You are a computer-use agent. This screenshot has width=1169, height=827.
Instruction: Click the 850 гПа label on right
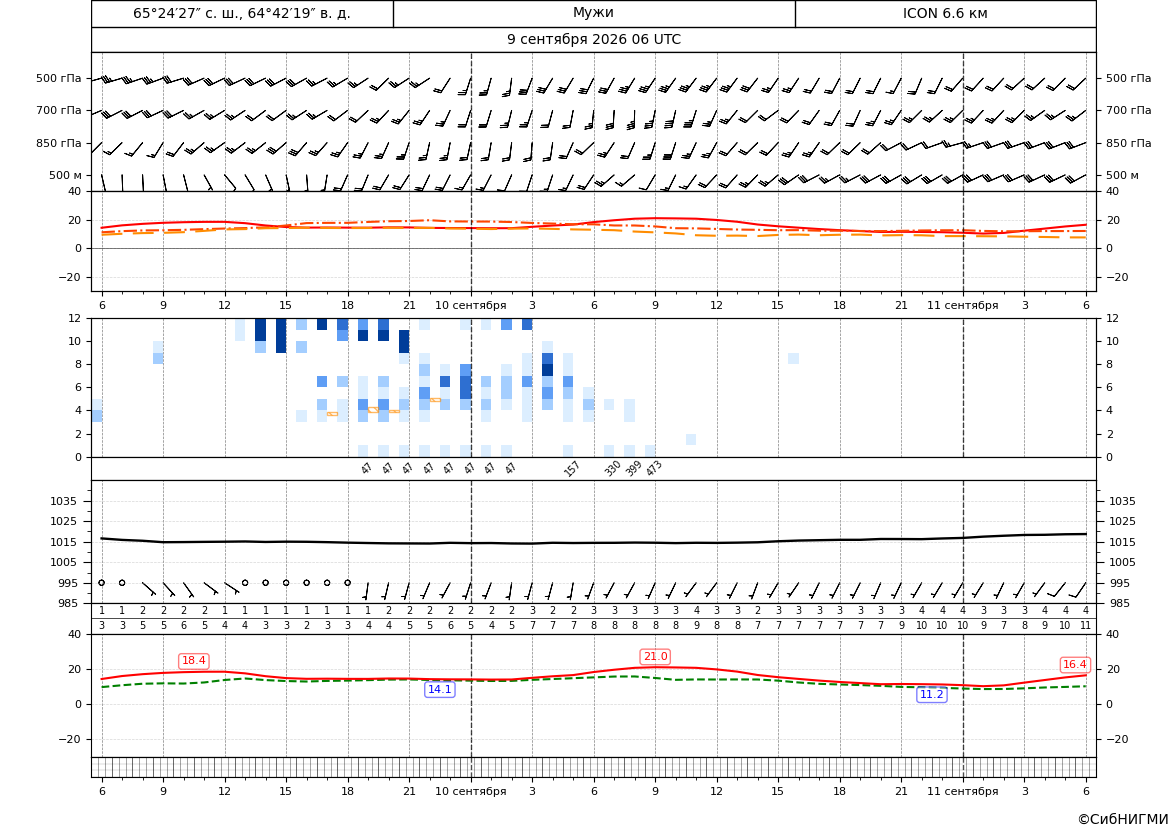pos(1129,143)
